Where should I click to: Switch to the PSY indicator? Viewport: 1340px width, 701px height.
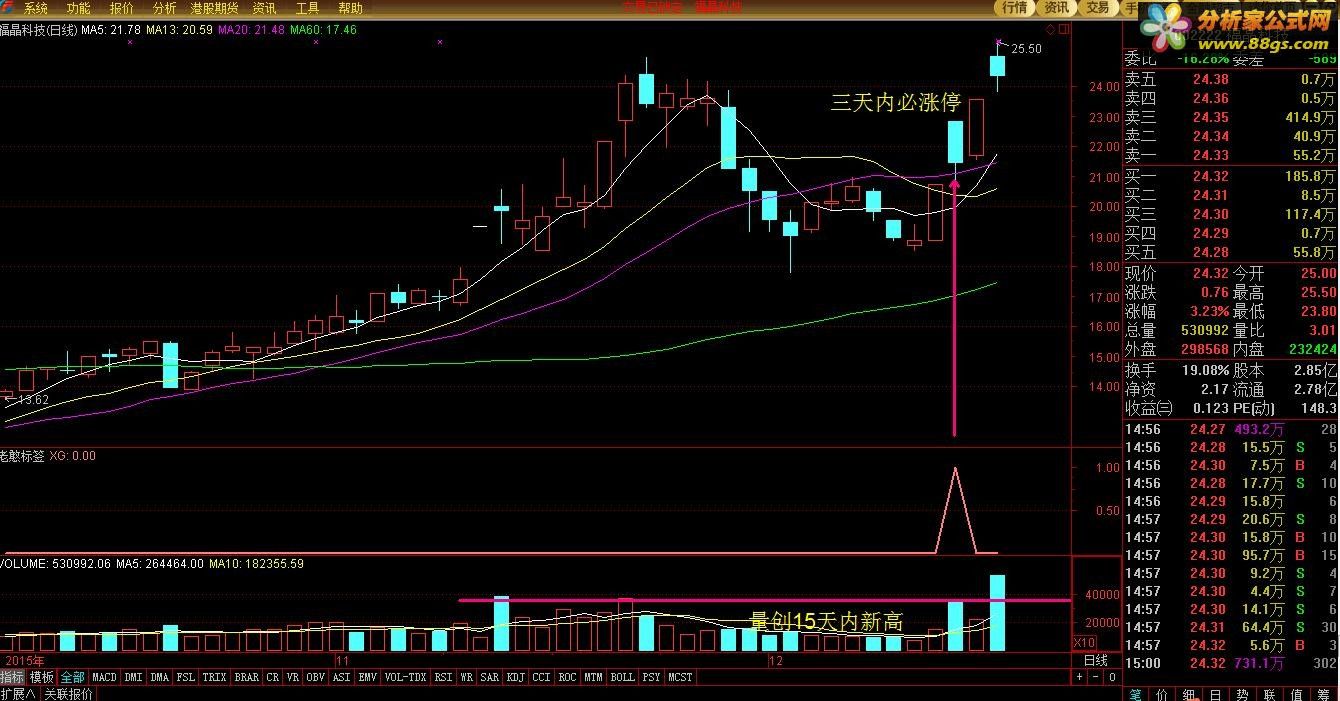coord(651,677)
